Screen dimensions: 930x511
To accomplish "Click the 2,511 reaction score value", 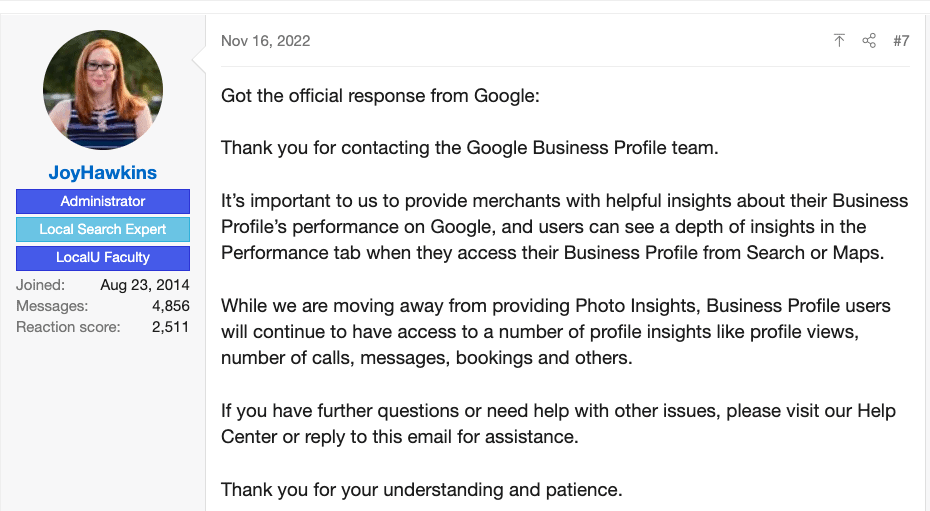I will click(x=171, y=327).
